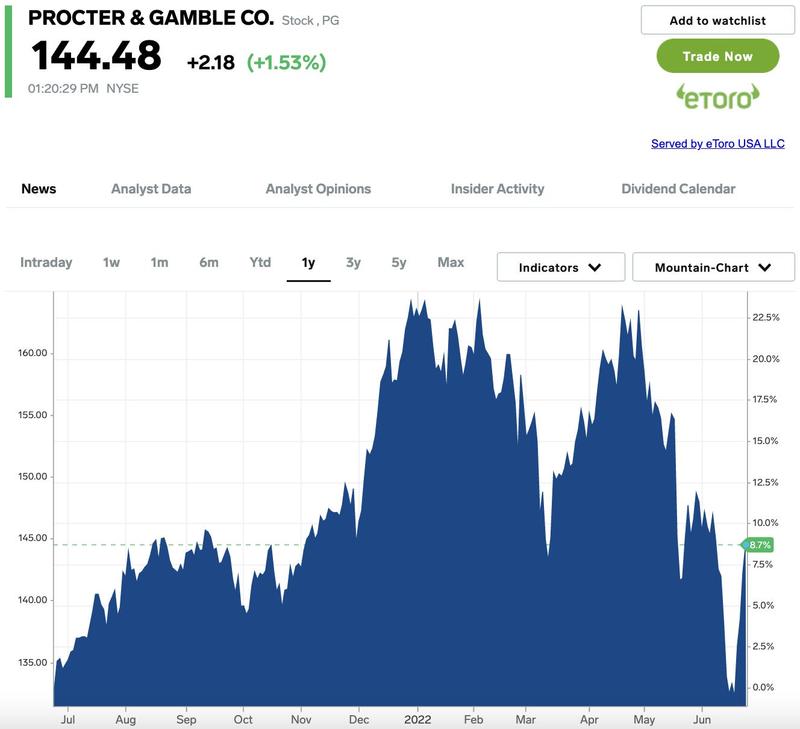Show the 5y chart period

[x=399, y=263]
